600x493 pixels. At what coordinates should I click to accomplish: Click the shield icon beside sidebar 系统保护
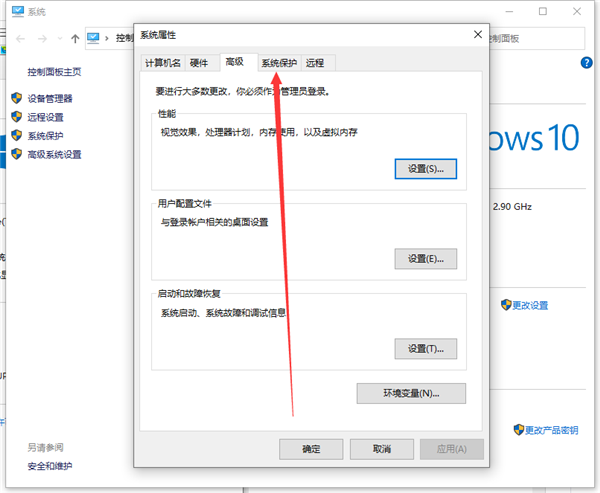point(16,135)
